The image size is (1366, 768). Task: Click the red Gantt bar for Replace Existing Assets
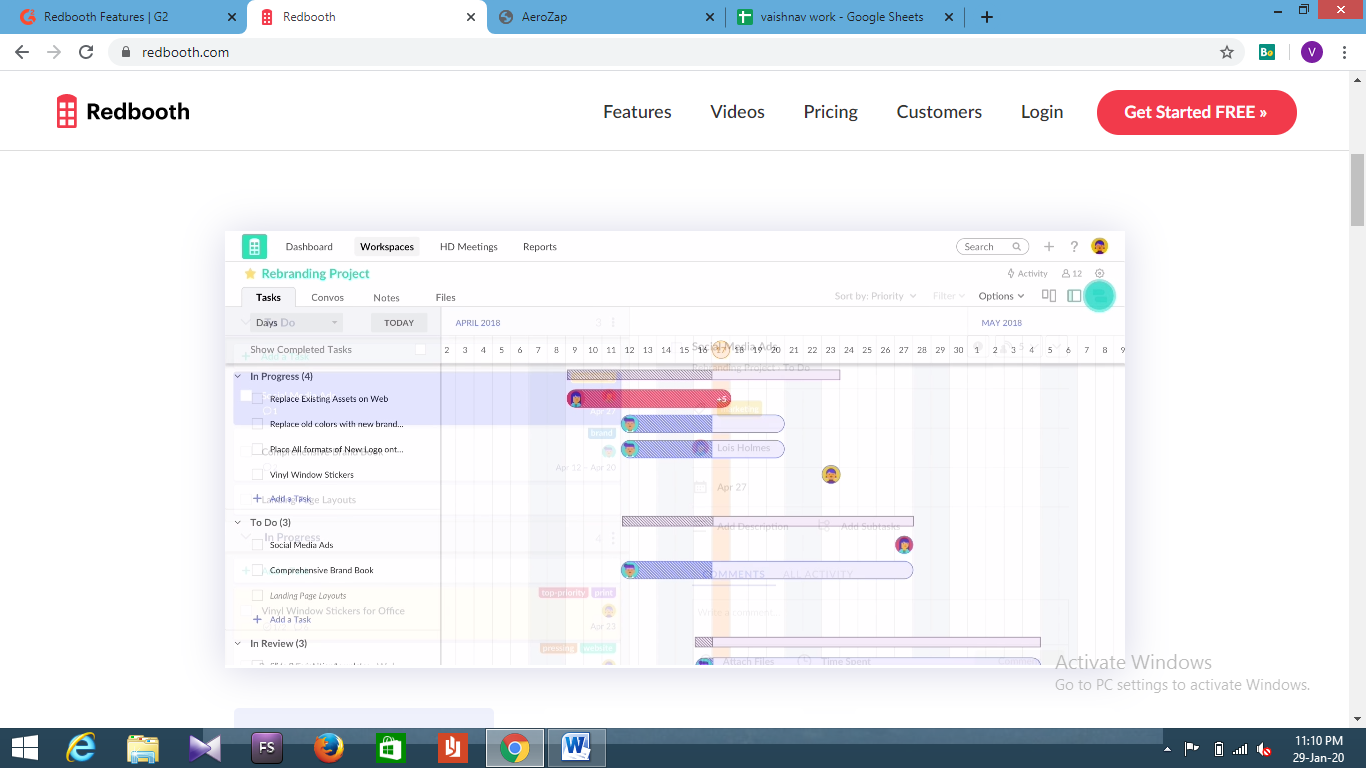[649, 399]
